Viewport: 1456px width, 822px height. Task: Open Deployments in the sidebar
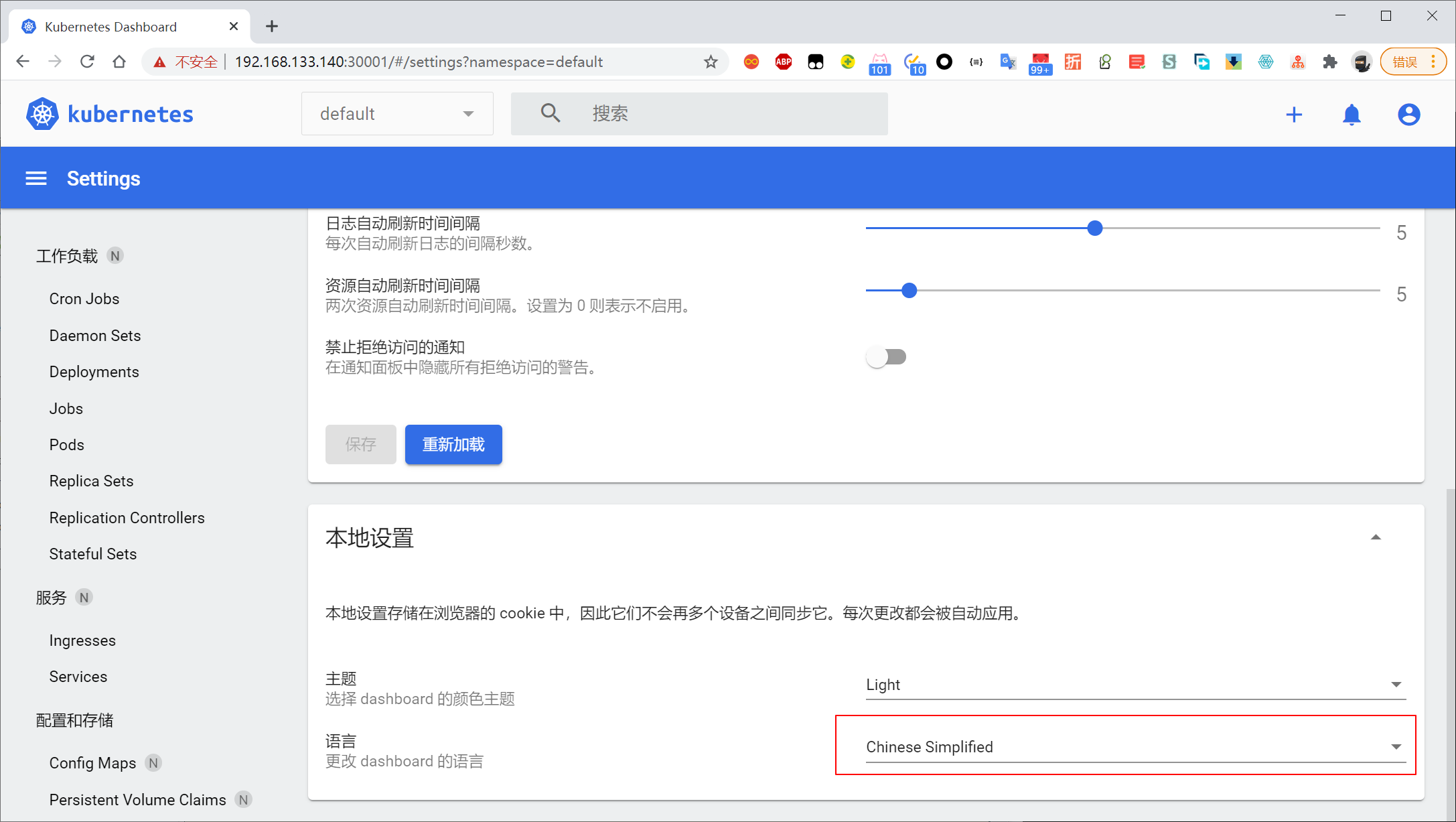point(94,372)
